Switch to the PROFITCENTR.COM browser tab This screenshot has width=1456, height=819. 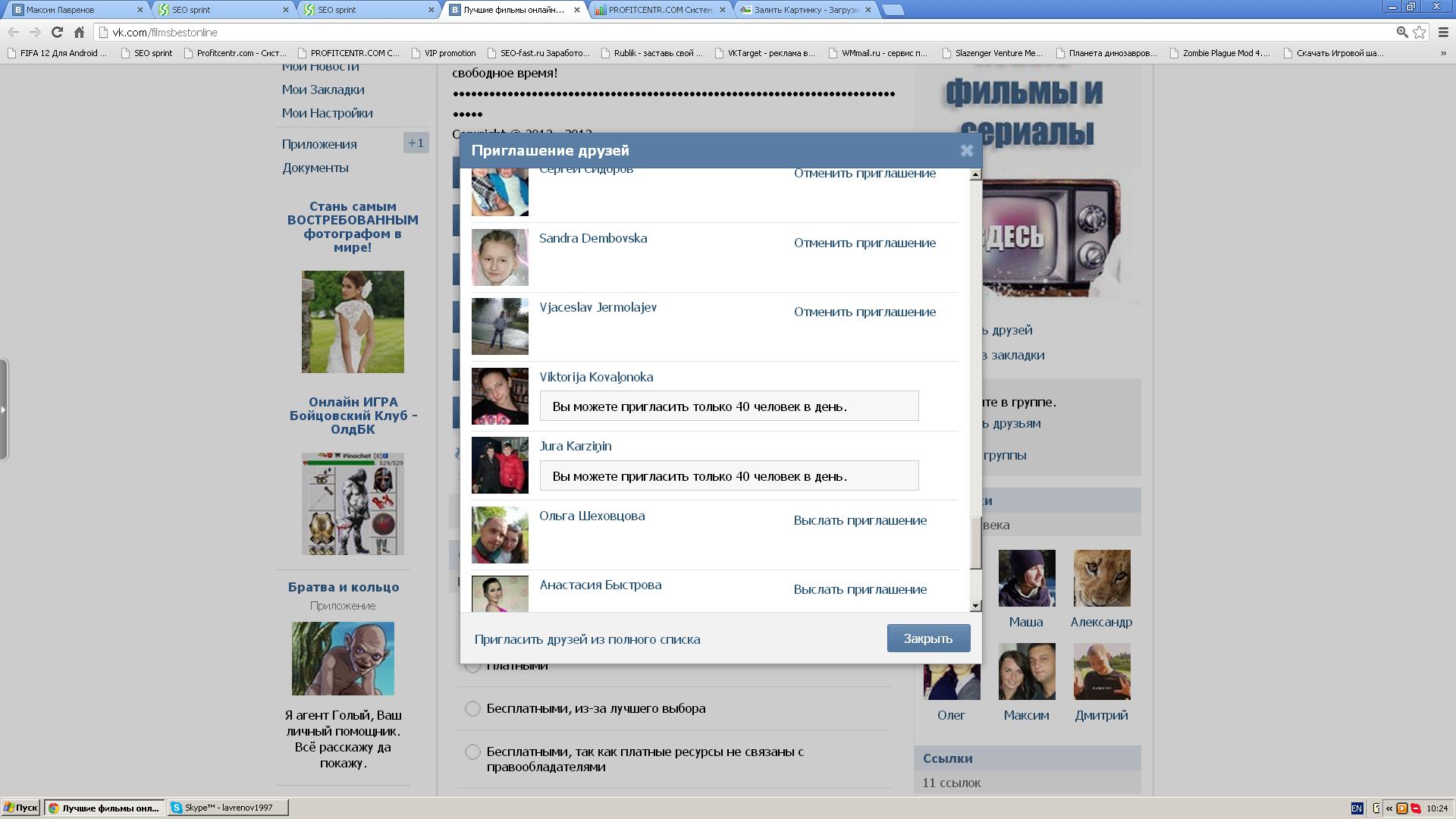pyautogui.click(x=658, y=10)
